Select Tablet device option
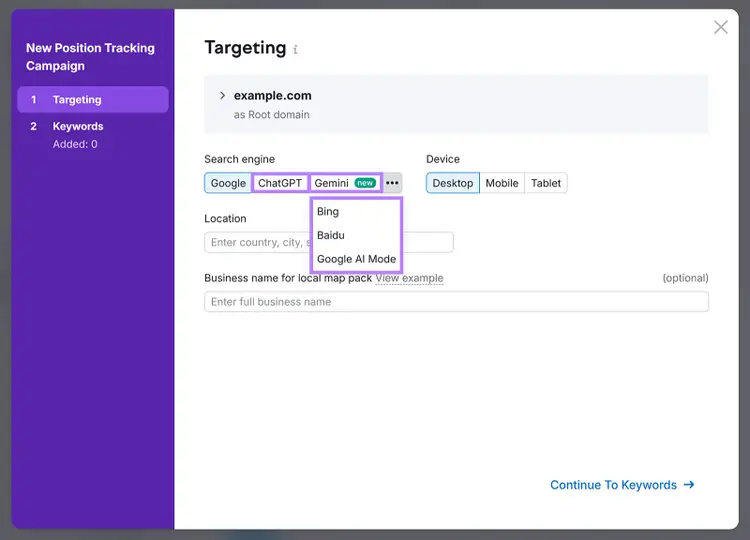 [x=546, y=183]
